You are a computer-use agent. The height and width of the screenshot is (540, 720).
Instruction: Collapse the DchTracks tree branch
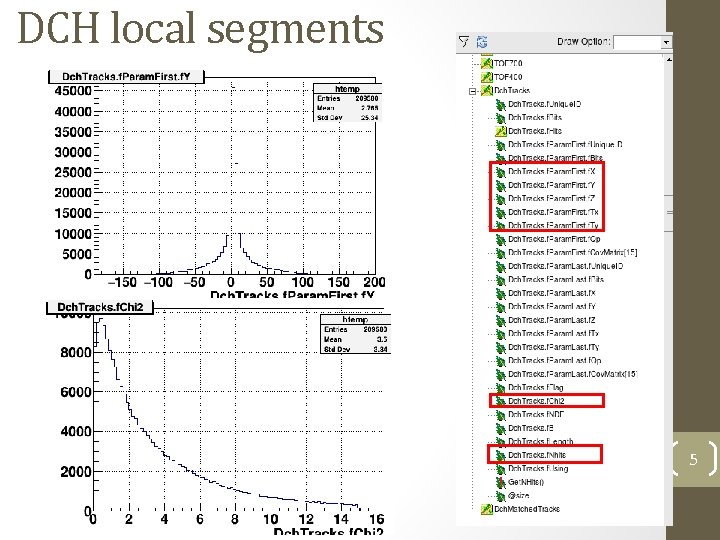click(472, 91)
